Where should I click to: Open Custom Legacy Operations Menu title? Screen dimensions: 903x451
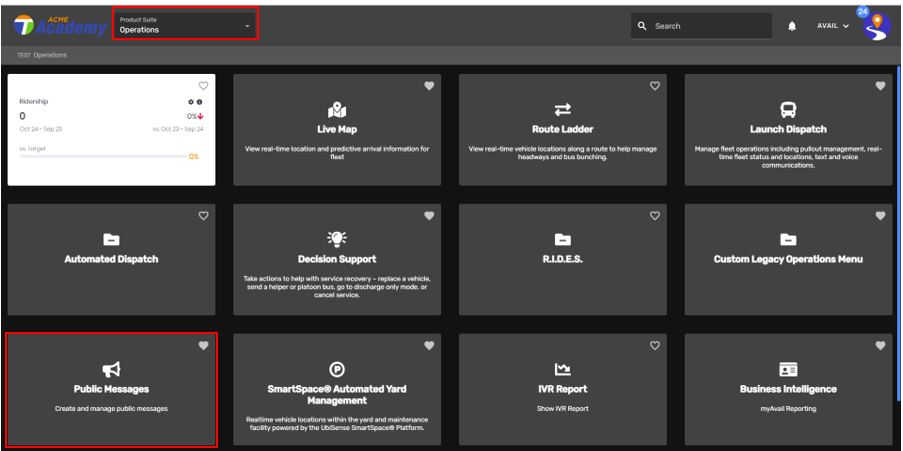788,259
